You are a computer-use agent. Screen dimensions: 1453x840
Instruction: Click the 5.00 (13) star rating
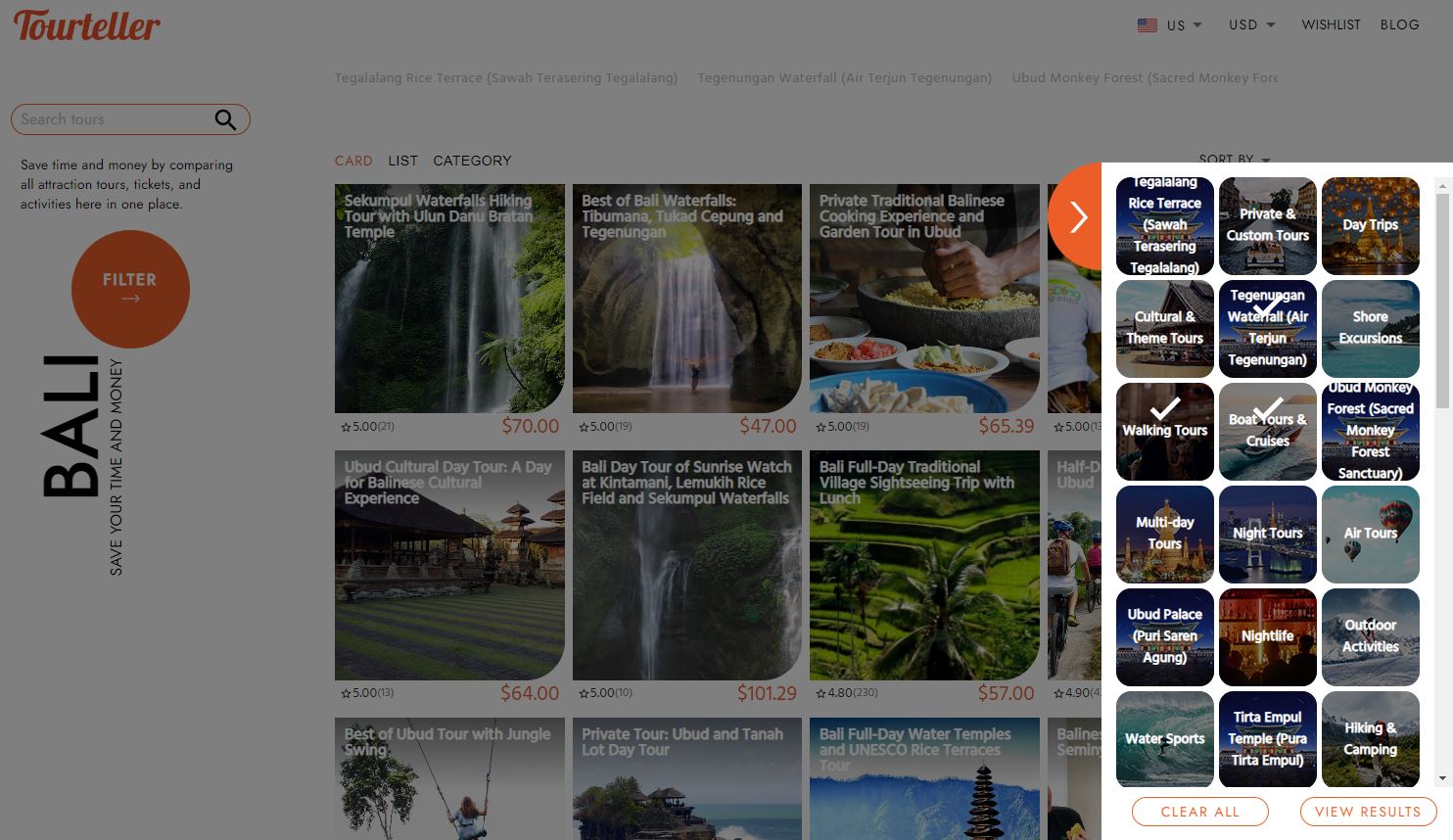point(367,693)
